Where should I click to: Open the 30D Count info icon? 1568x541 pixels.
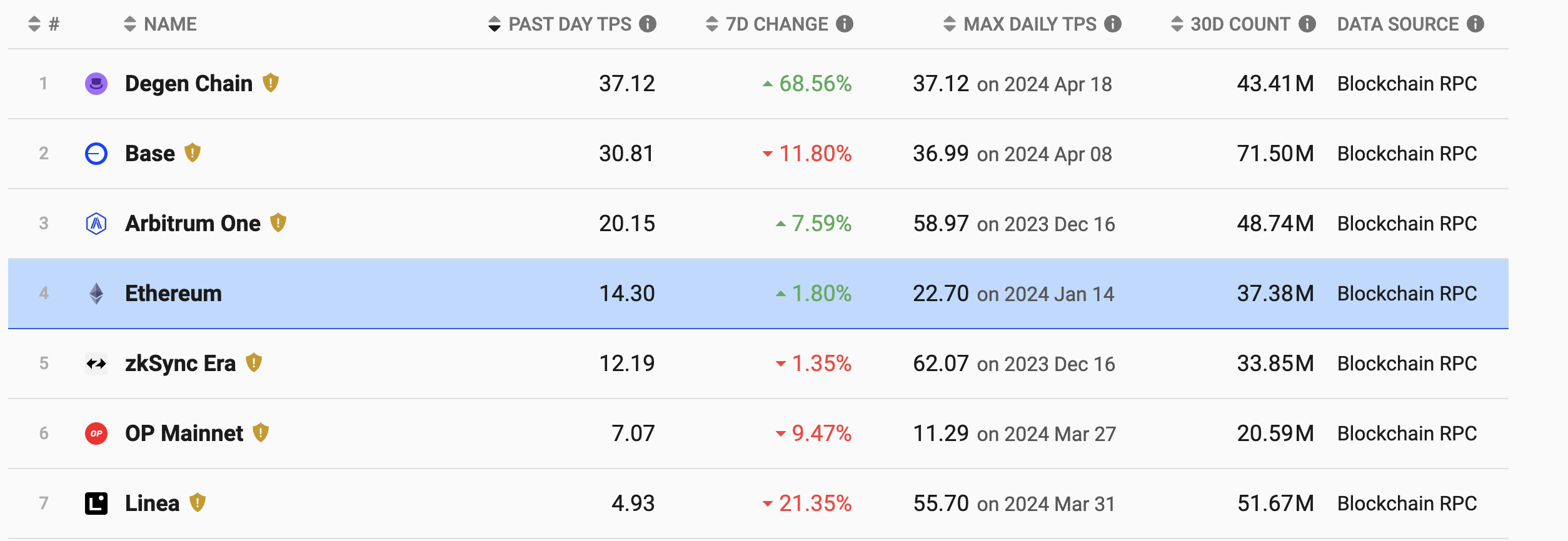click(x=1307, y=24)
